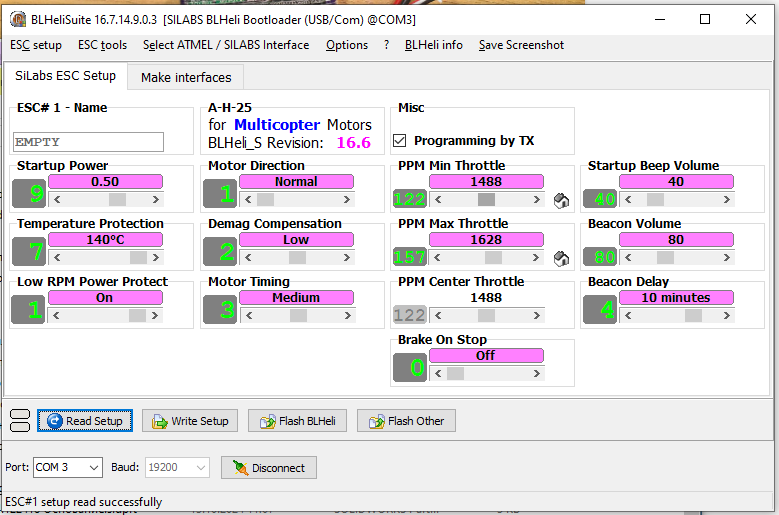779x515 pixels.
Task: Click the Flash BLHeli button
Action: click(297, 421)
